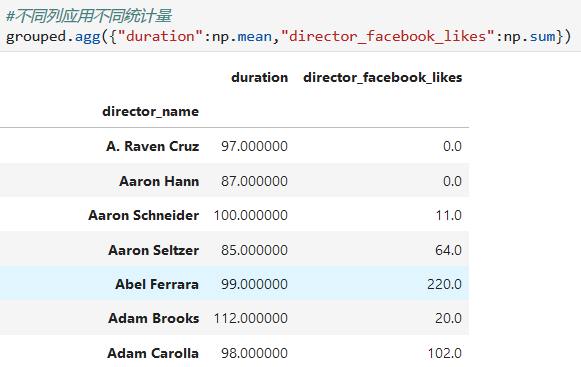Select the Aaron Seltzer row label

tap(153, 250)
